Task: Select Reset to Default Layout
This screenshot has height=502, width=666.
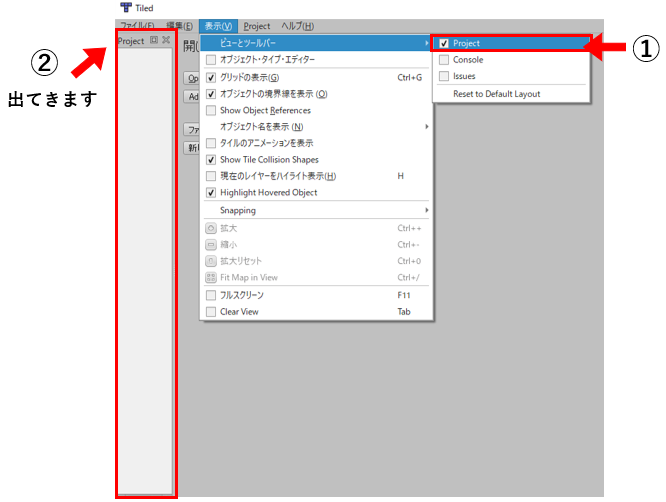Action: 497,94
